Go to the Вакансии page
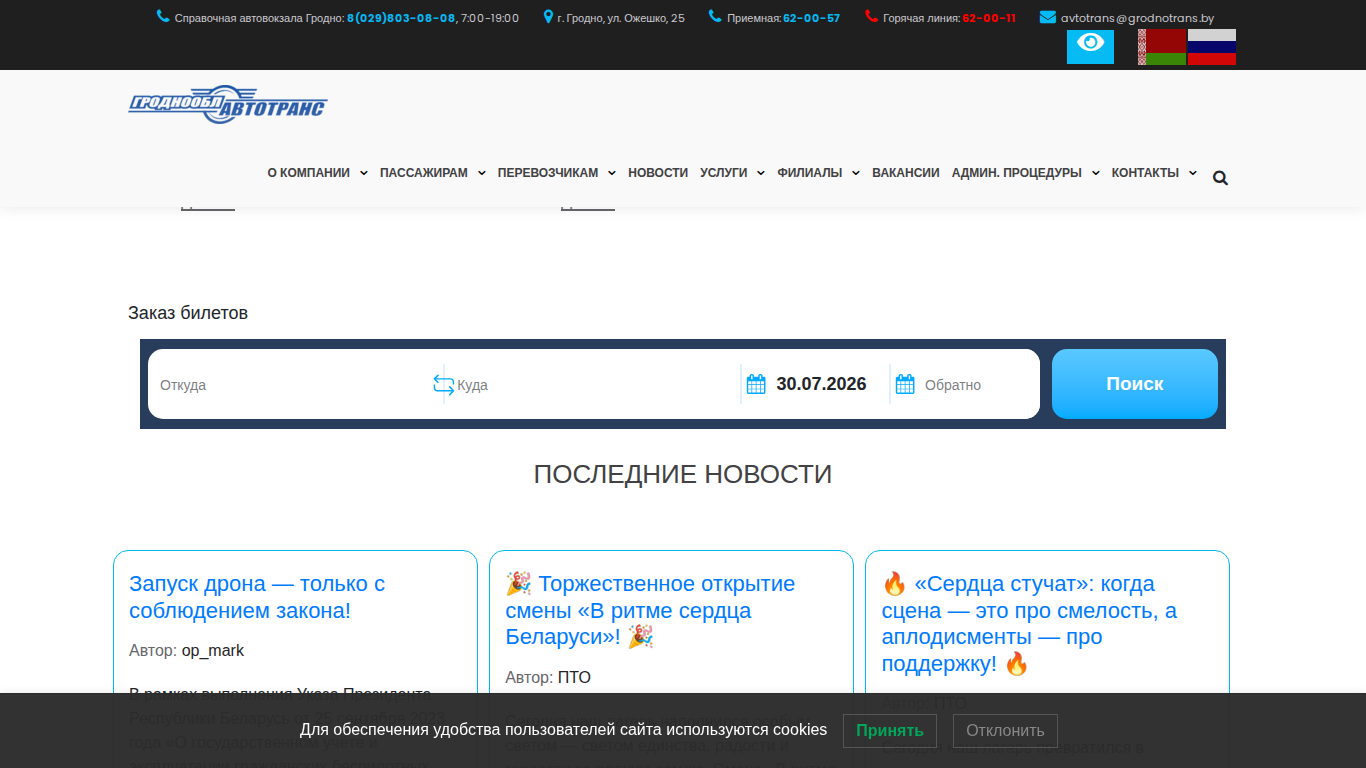The width and height of the screenshot is (1366, 768). pyautogui.click(x=906, y=173)
